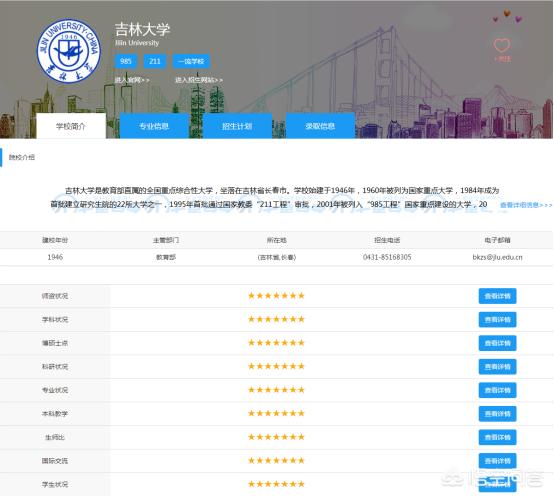The image size is (554, 497).
Task: Select the 985 tag badge
Action: [126, 61]
